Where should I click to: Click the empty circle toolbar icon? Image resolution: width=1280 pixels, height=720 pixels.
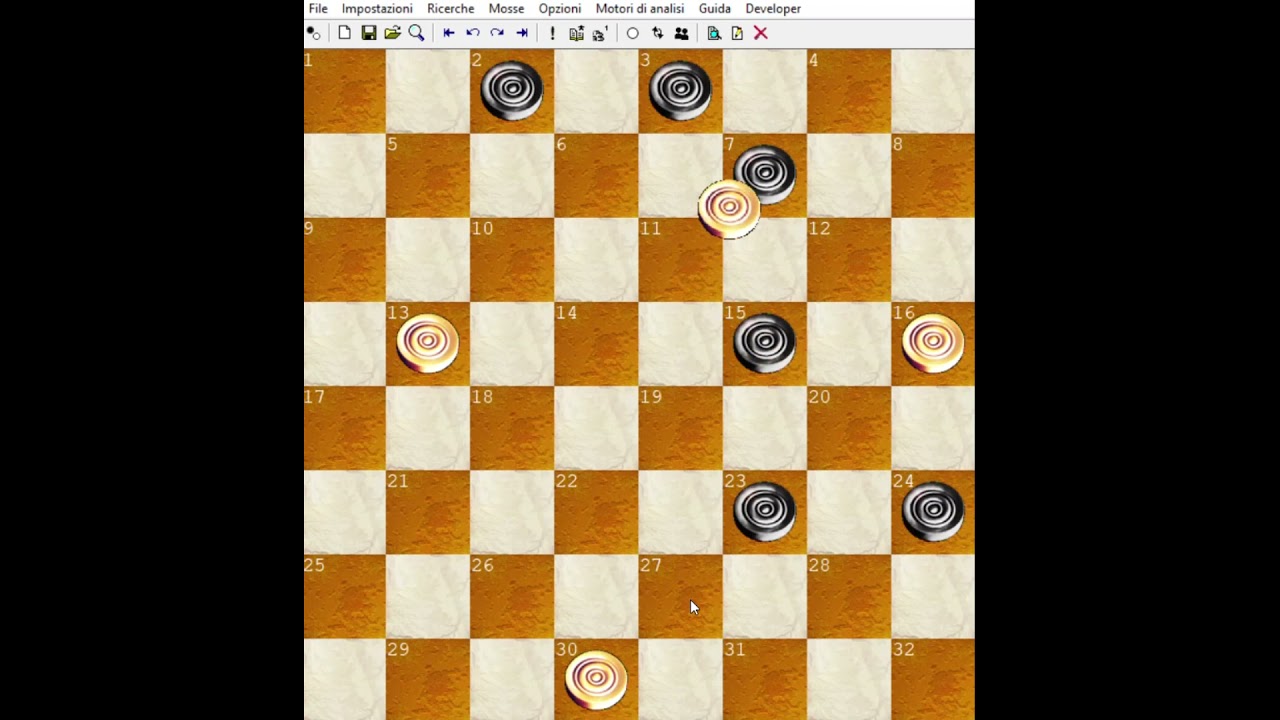click(x=632, y=33)
